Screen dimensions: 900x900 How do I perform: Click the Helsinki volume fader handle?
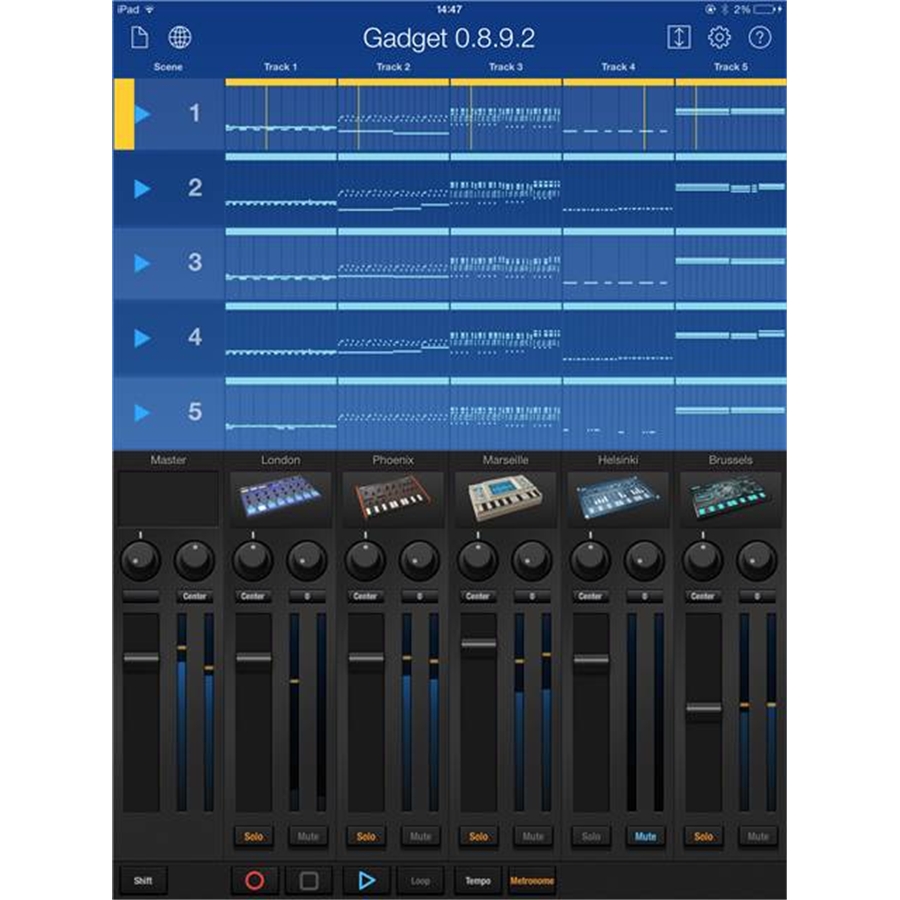click(591, 660)
